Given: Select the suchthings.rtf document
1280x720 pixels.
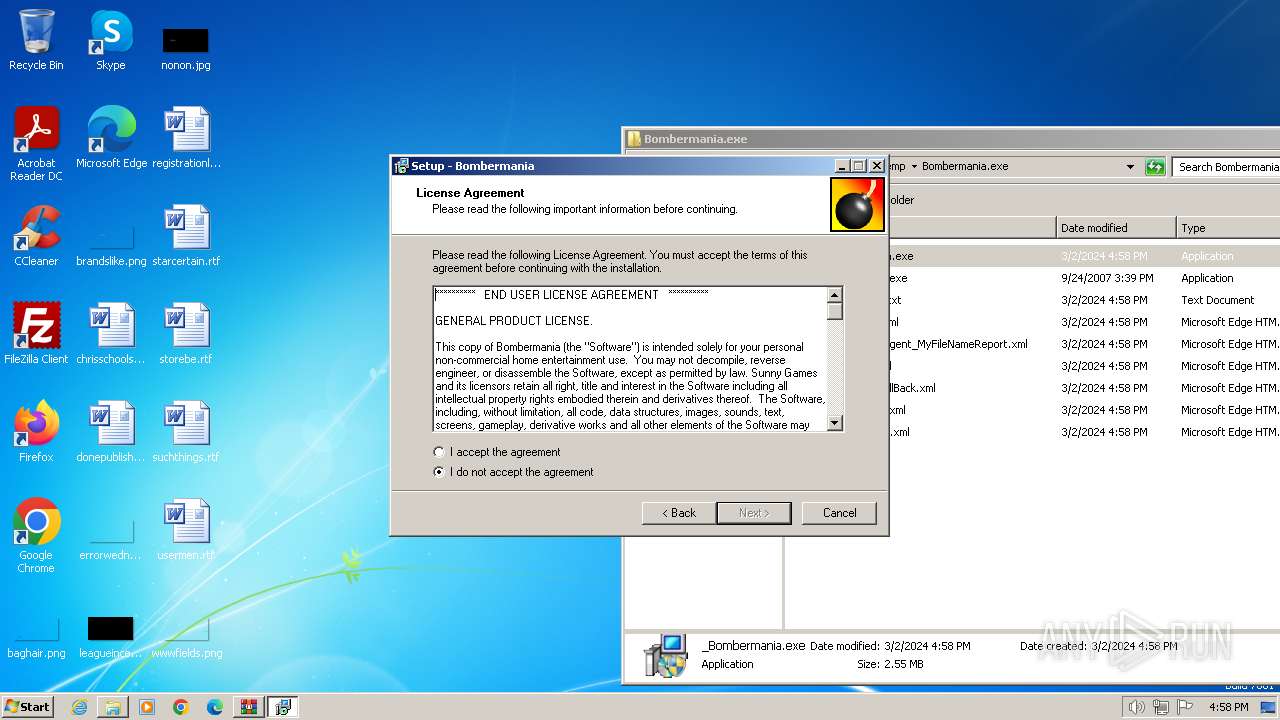Looking at the screenshot, I should coord(186,432).
